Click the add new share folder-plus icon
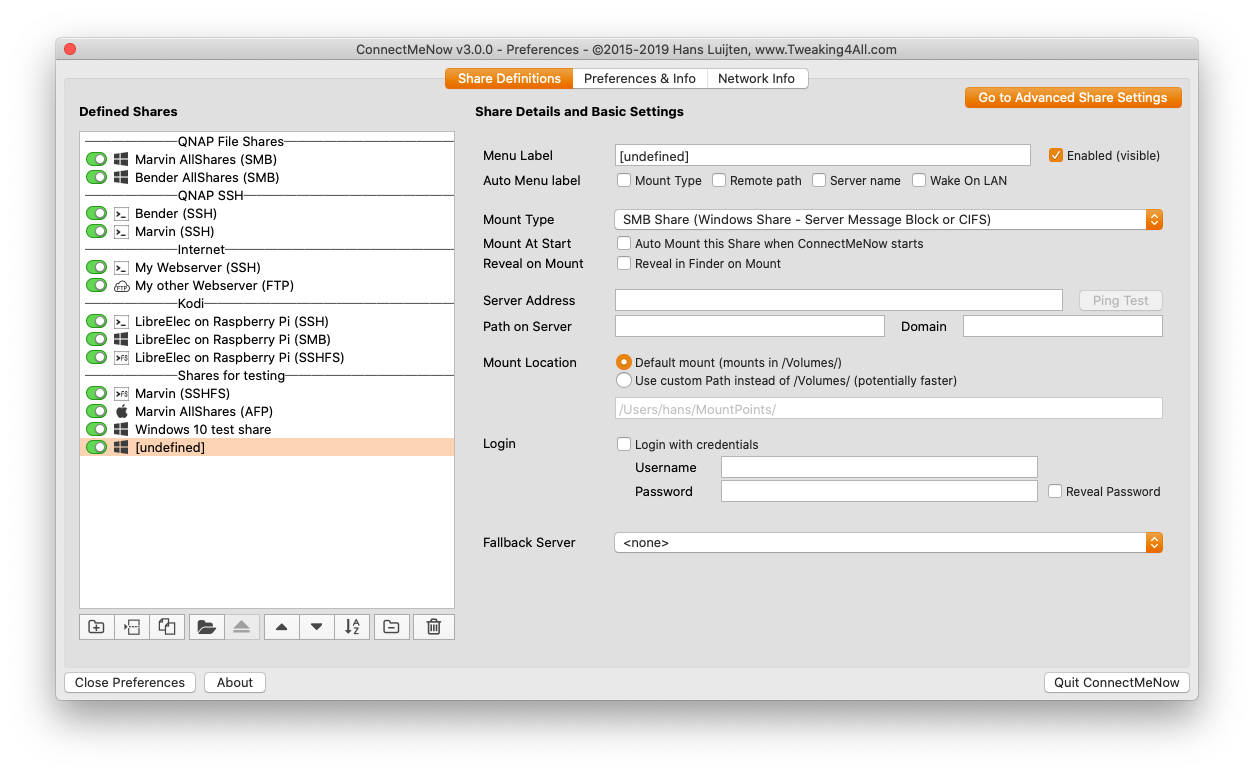The height and width of the screenshot is (774, 1254). [97, 627]
